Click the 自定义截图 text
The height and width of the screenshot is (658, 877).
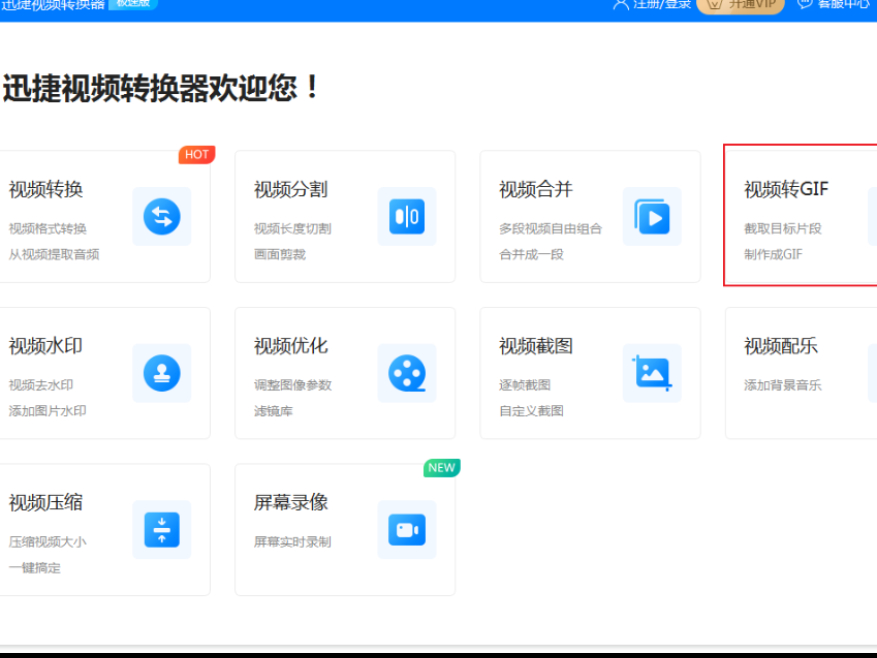click(x=531, y=411)
